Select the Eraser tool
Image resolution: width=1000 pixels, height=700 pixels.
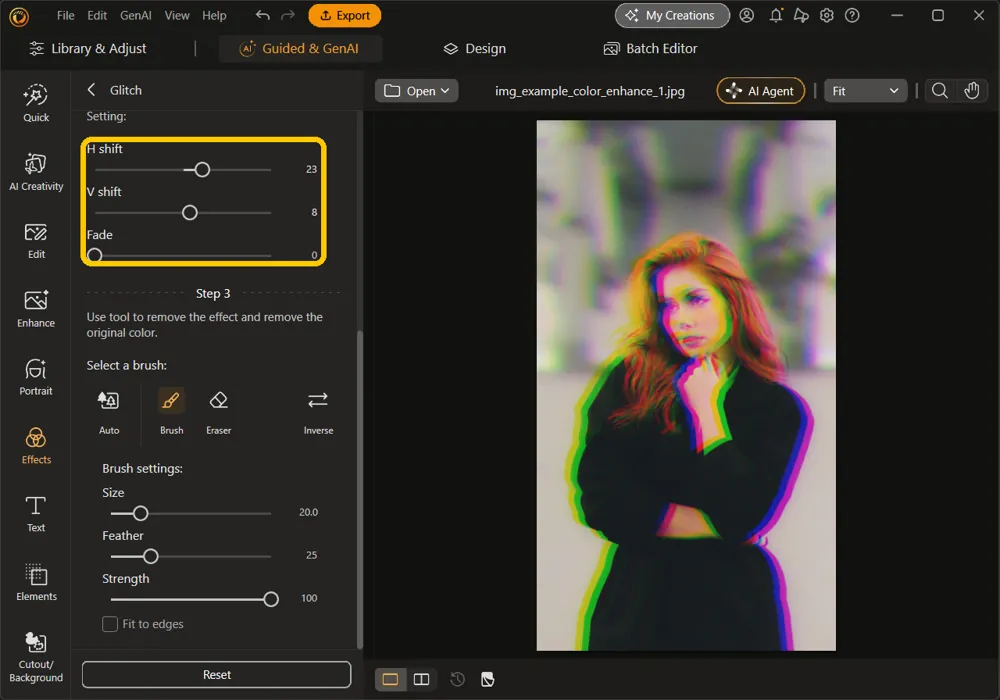218,412
